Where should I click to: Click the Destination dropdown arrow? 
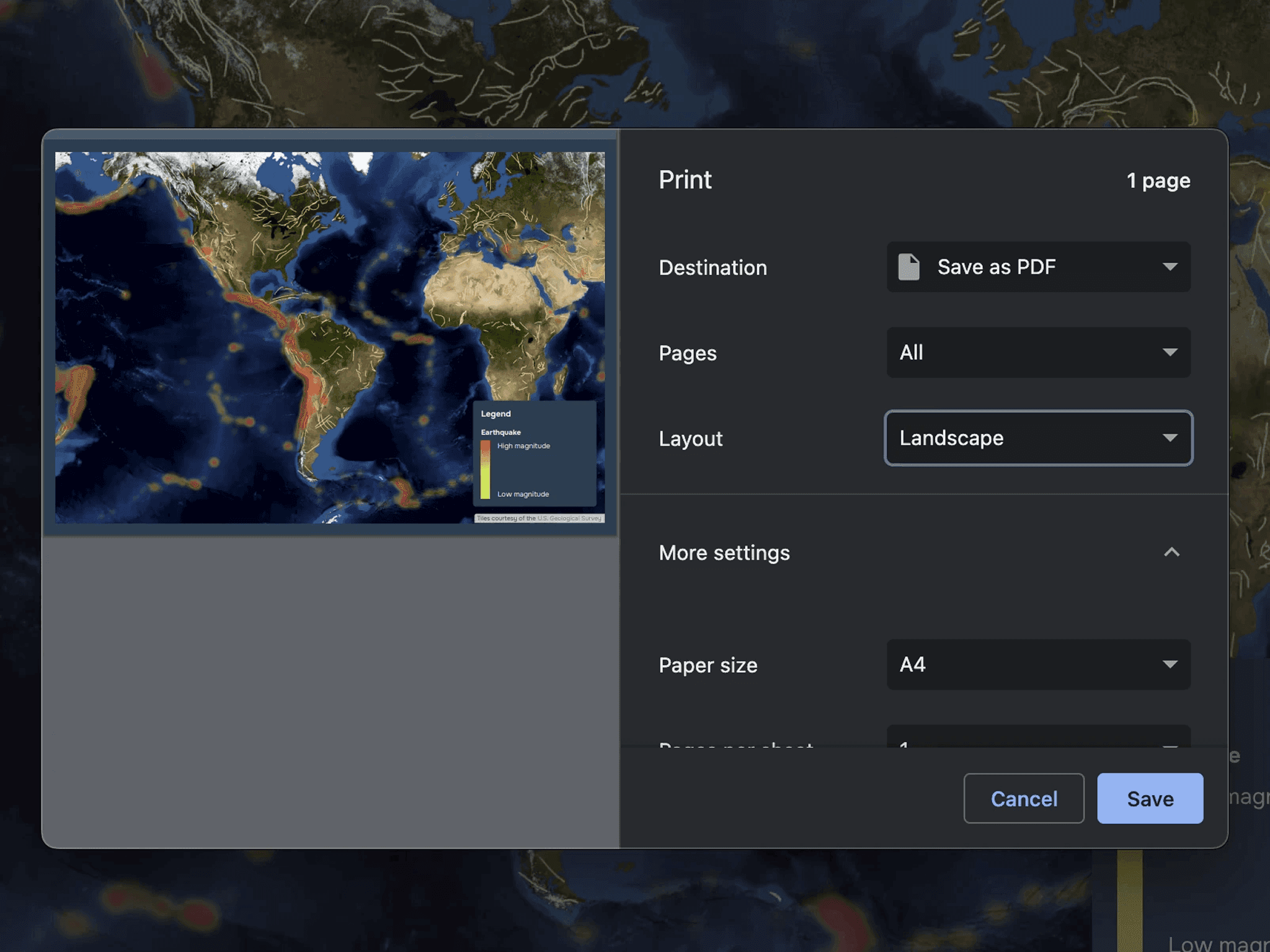coord(1170,267)
